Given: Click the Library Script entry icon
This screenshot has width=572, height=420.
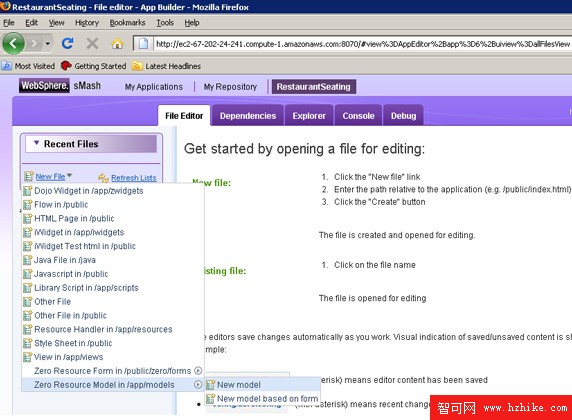Looking at the screenshot, I should [27, 288].
